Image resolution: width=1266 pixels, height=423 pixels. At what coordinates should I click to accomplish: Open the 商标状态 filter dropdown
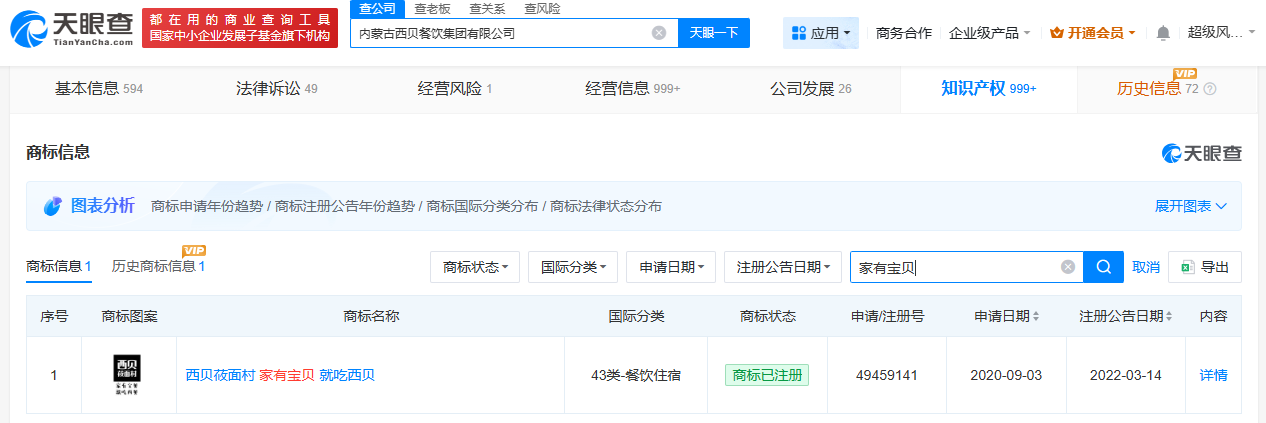tap(475, 267)
